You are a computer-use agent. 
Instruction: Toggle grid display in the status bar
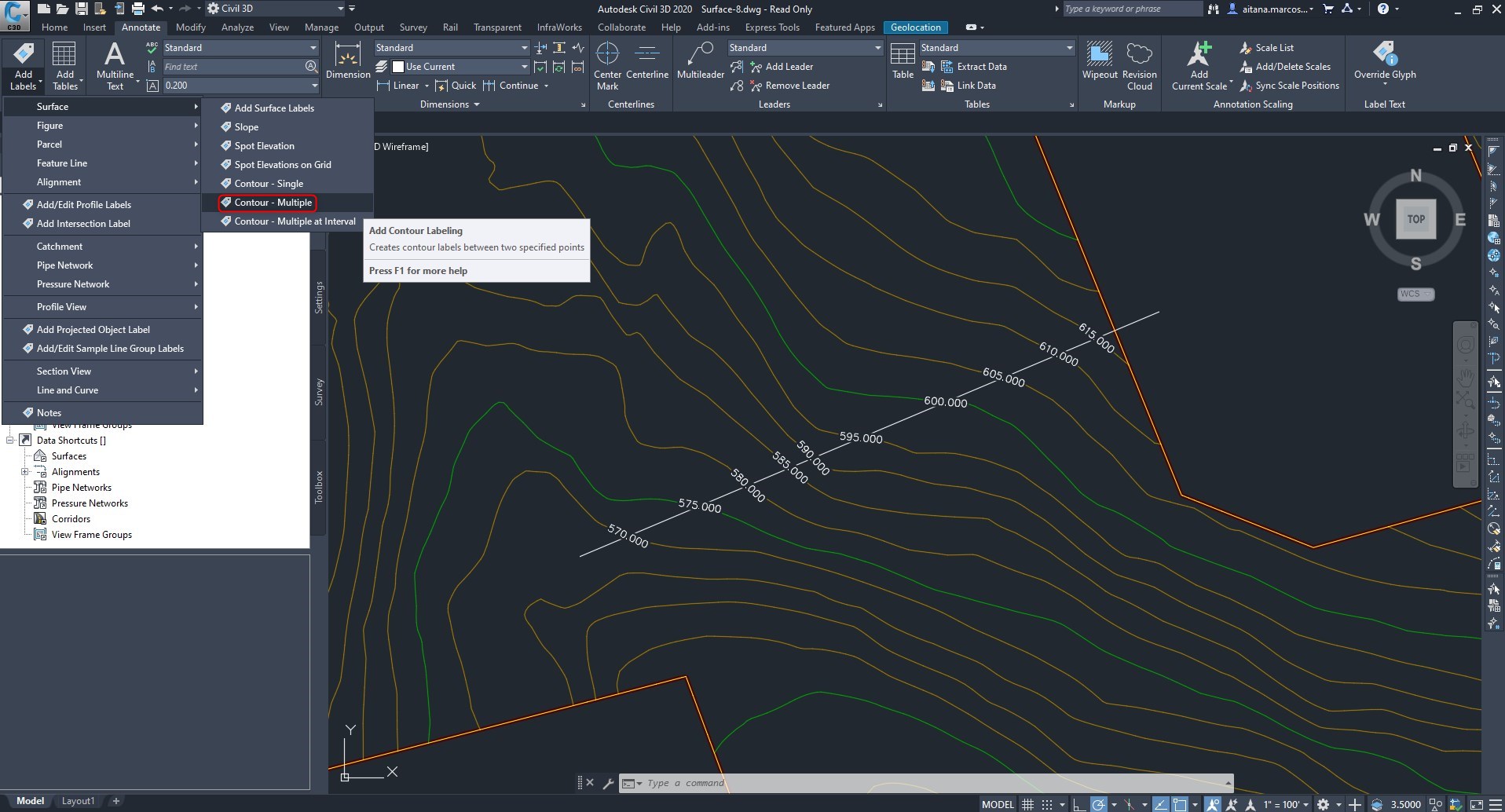pyautogui.click(x=1028, y=804)
